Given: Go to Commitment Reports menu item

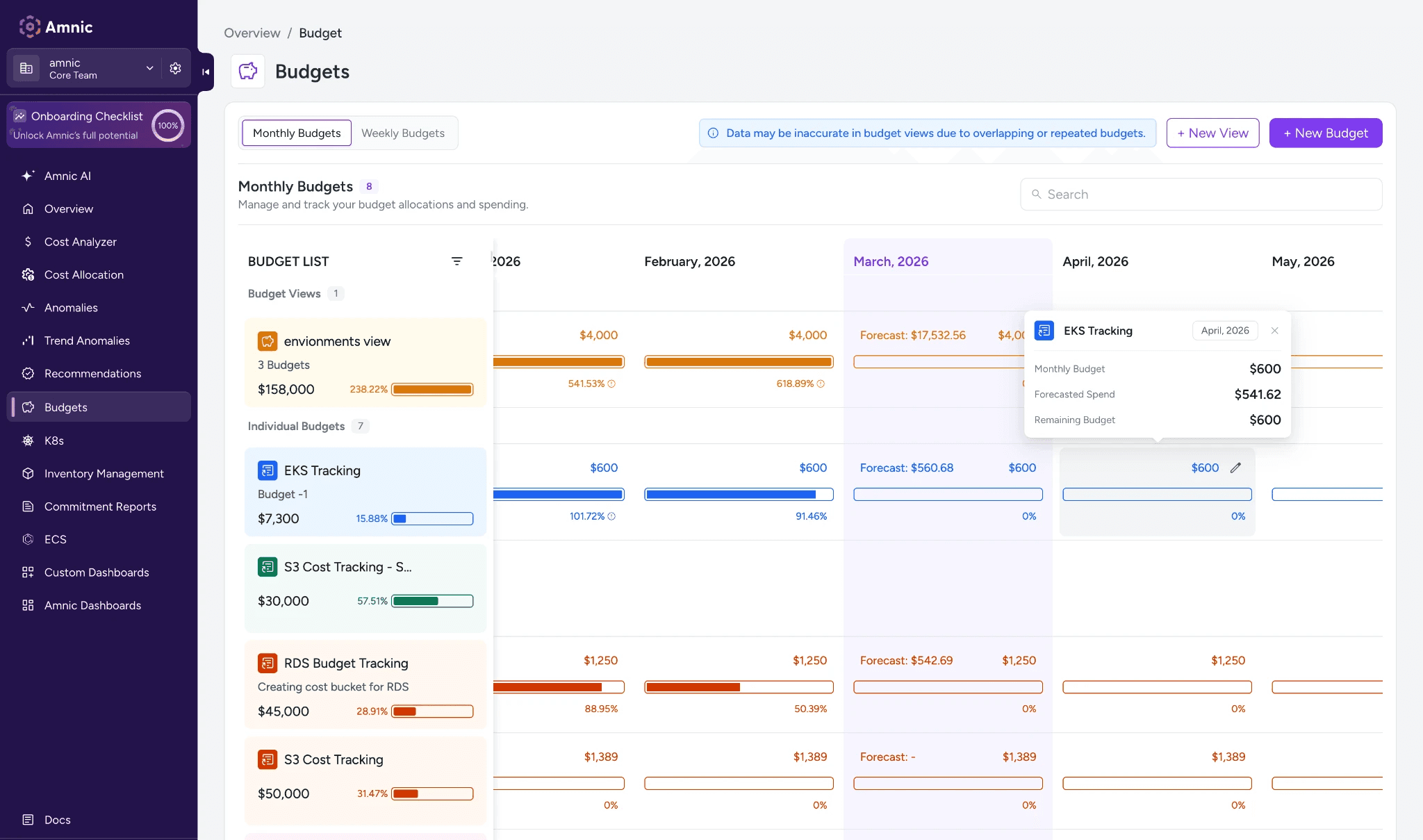Looking at the screenshot, I should 100,507.
